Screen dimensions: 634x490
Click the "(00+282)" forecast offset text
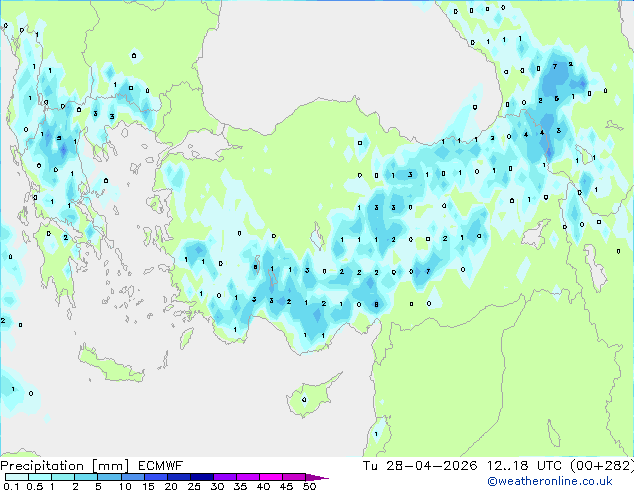[602, 466]
